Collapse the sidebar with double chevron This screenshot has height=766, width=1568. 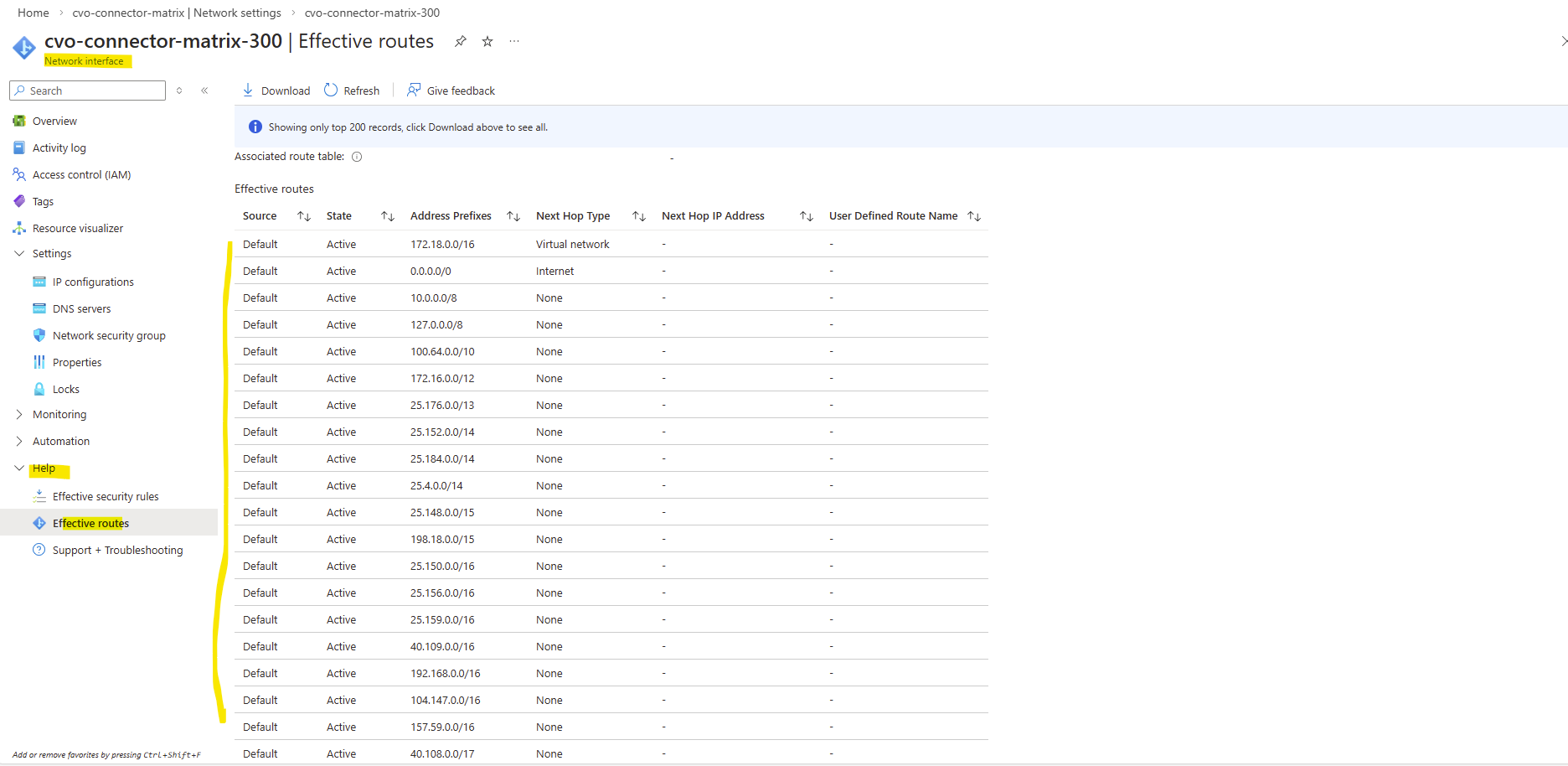pos(204,91)
